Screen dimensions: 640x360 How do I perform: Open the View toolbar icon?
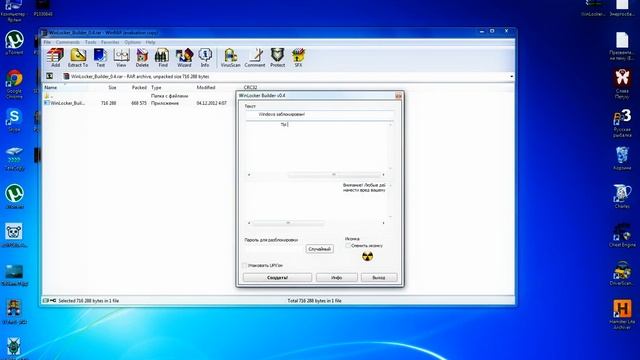point(121,57)
